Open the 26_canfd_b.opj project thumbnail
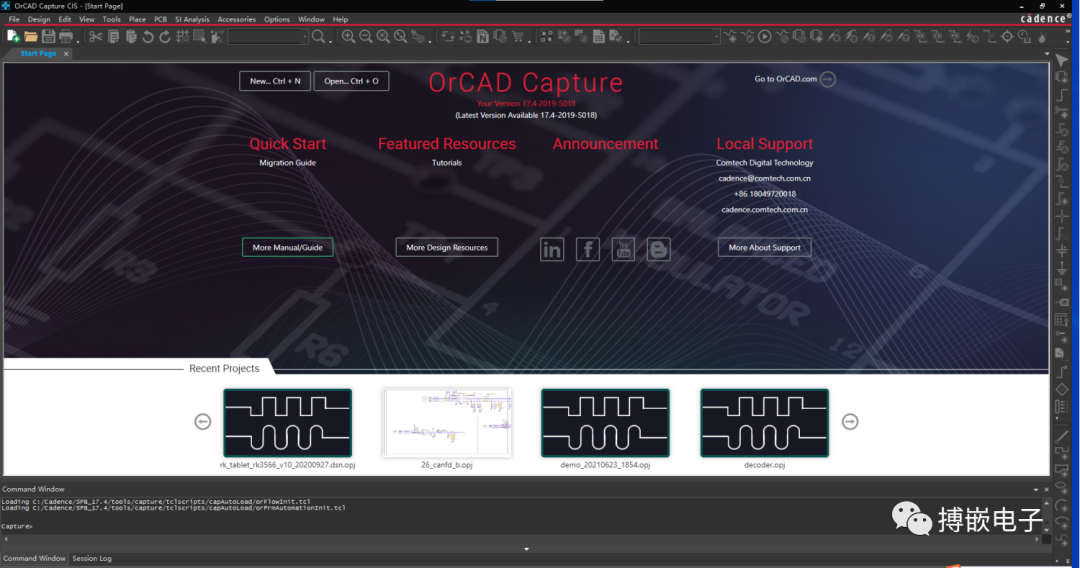1080x568 pixels. 446,423
